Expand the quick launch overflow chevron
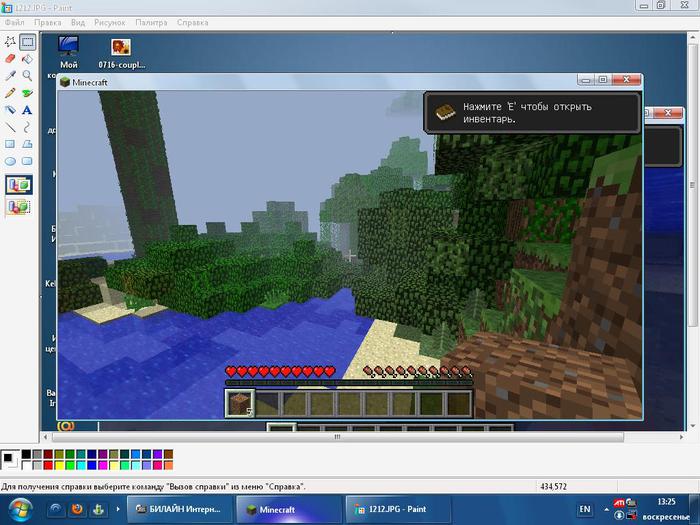This screenshot has width=700, height=525. 118,509
